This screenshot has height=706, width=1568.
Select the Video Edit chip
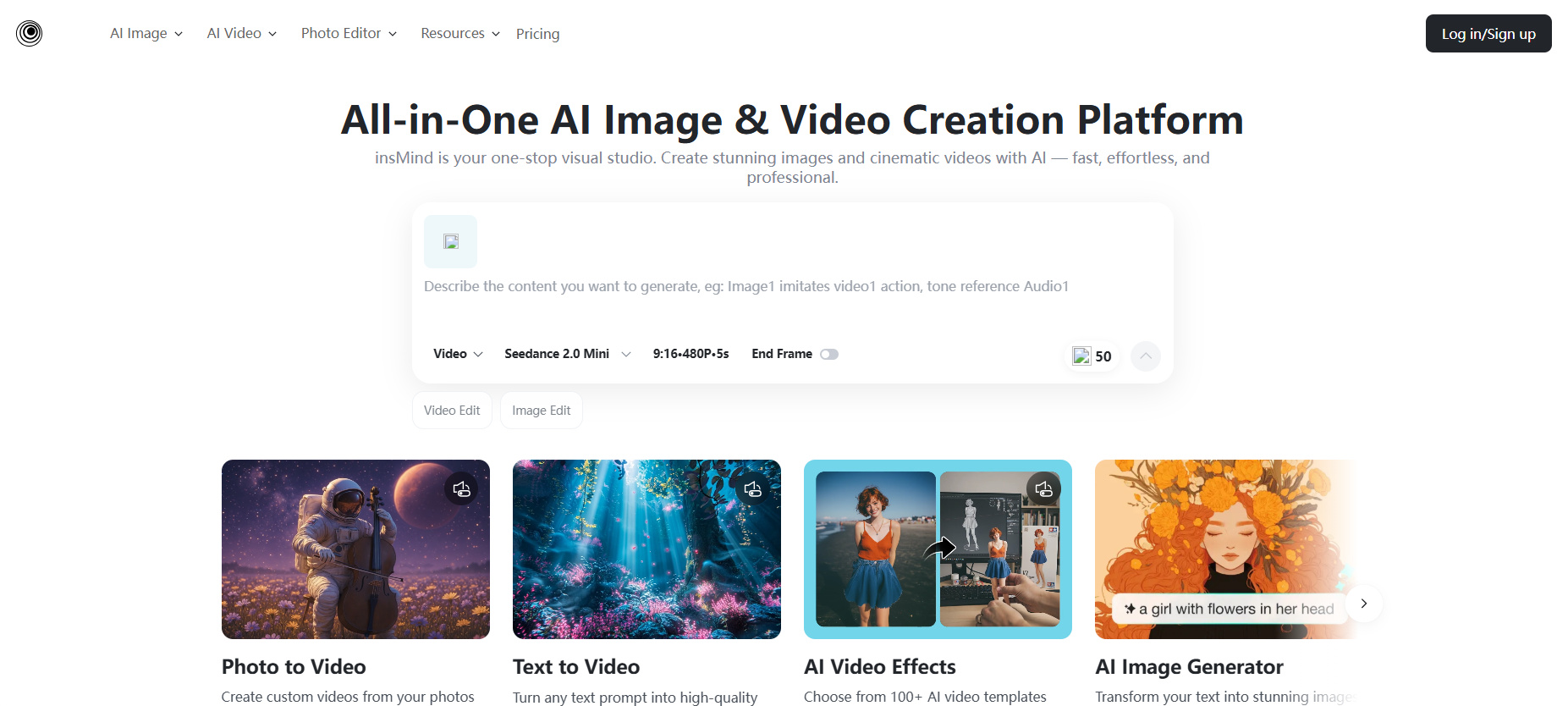click(452, 411)
